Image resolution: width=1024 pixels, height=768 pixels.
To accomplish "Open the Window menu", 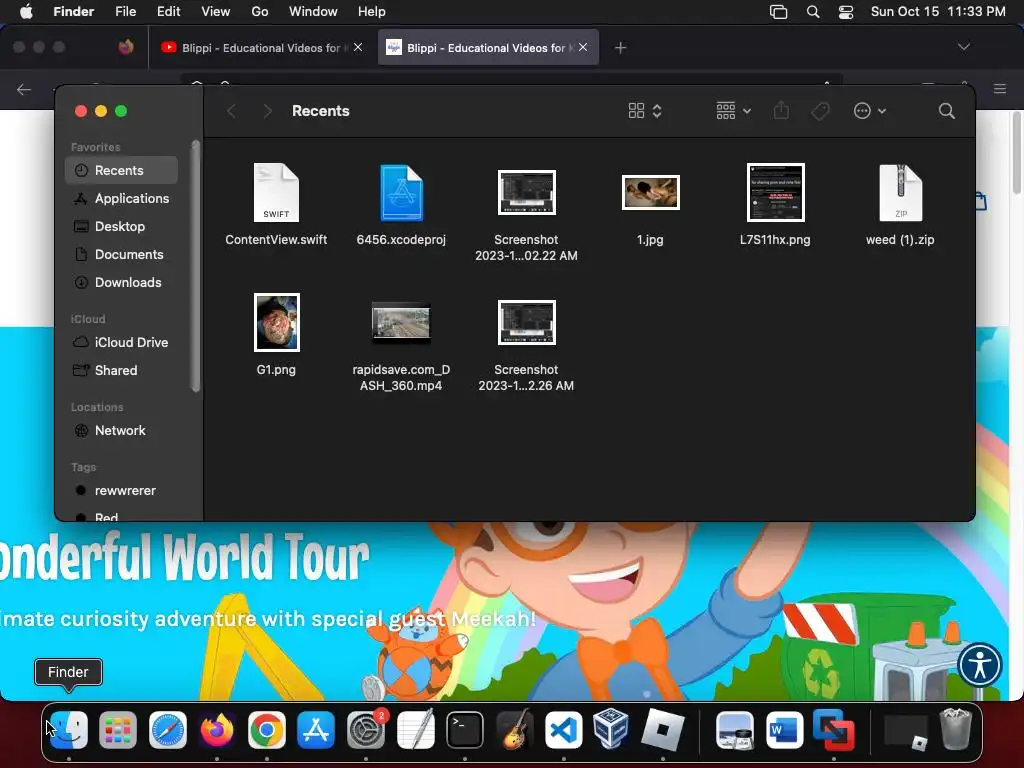I will (x=313, y=12).
